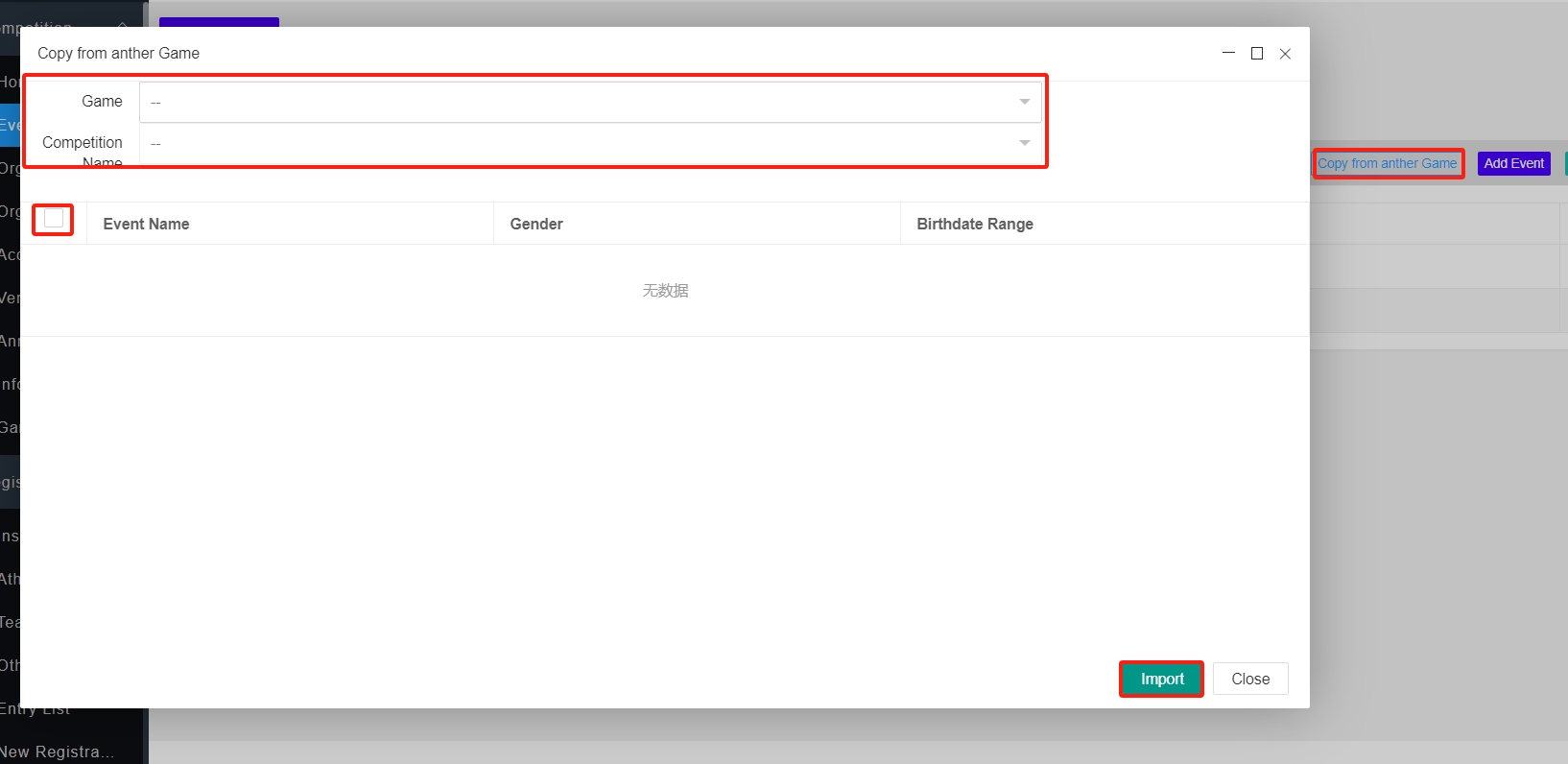Click the Copy from anther Game link
Screen dimensions: 1568x764
coord(1387,163)
